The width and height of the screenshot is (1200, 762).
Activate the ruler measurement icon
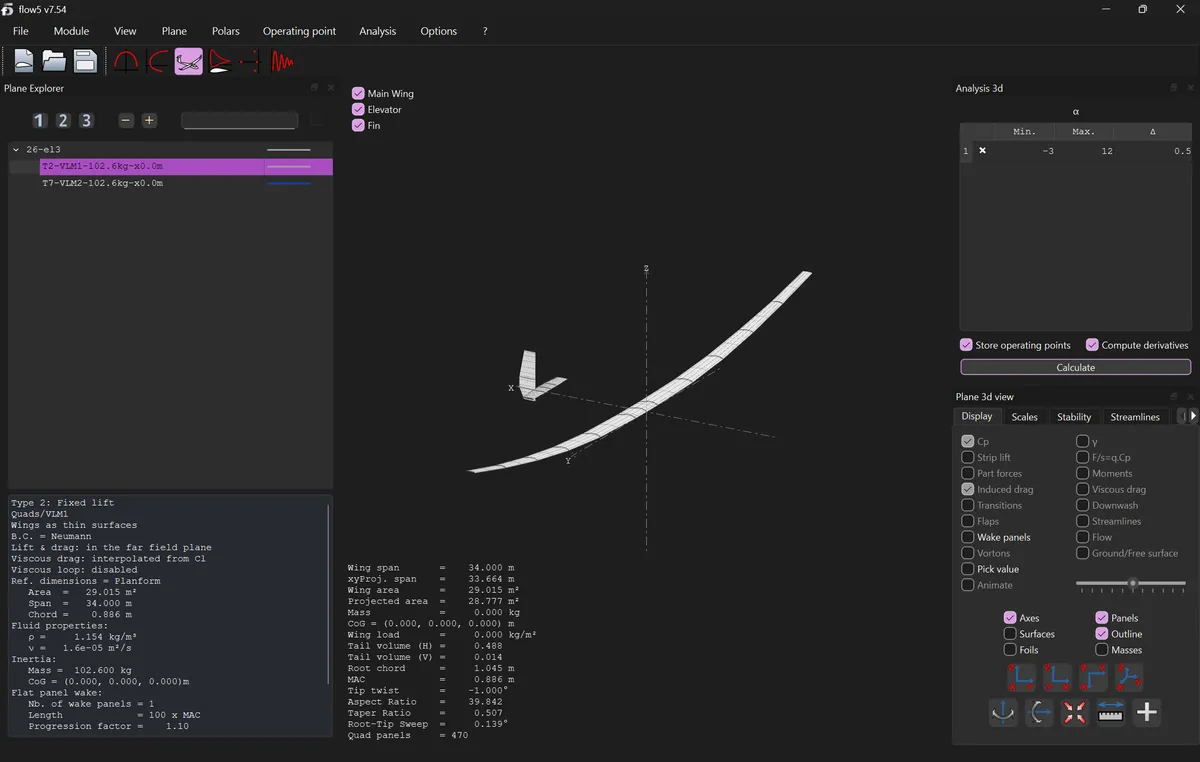point(1111,712)
